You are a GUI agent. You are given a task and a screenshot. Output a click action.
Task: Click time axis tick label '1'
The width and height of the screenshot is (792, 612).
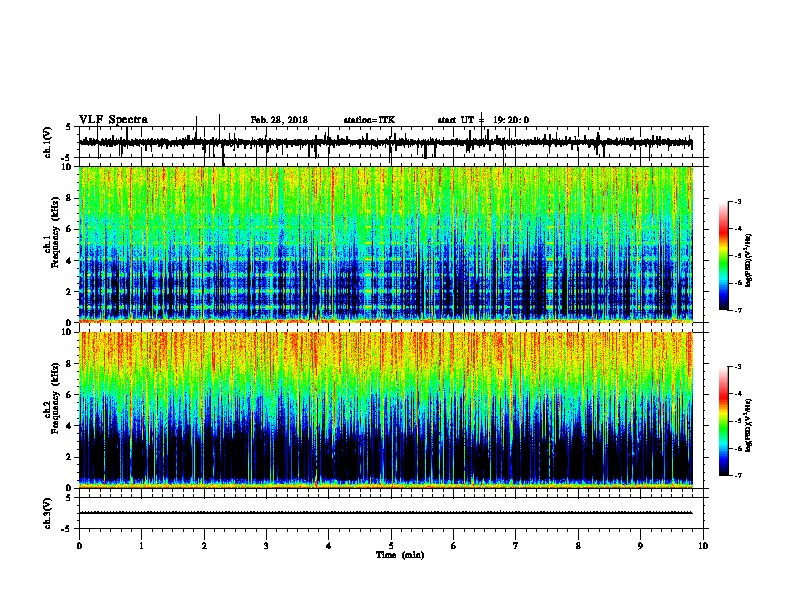click(x=141, y=546)
